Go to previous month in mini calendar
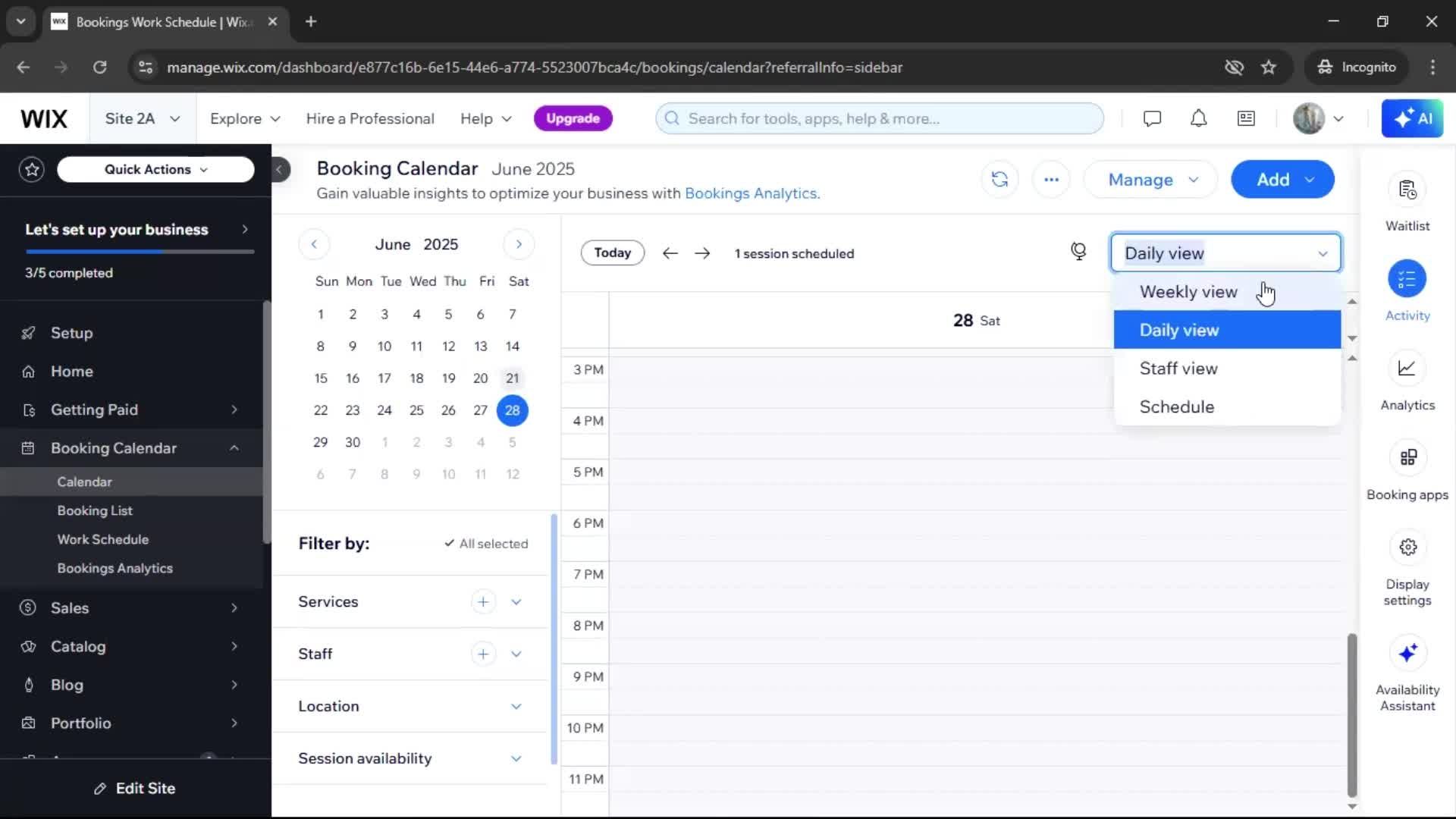1456x819 pixels. (314, 244)
